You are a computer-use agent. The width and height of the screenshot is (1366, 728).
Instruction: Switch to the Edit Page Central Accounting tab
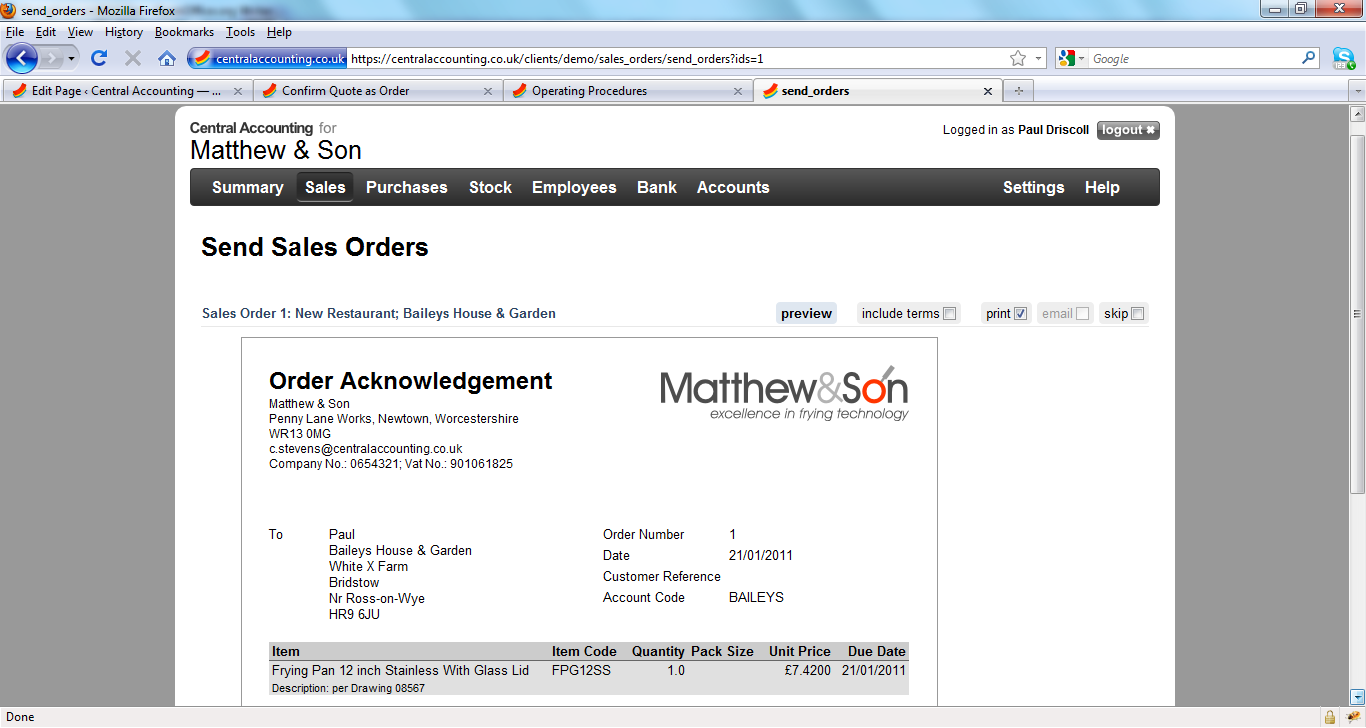[127, 91]
